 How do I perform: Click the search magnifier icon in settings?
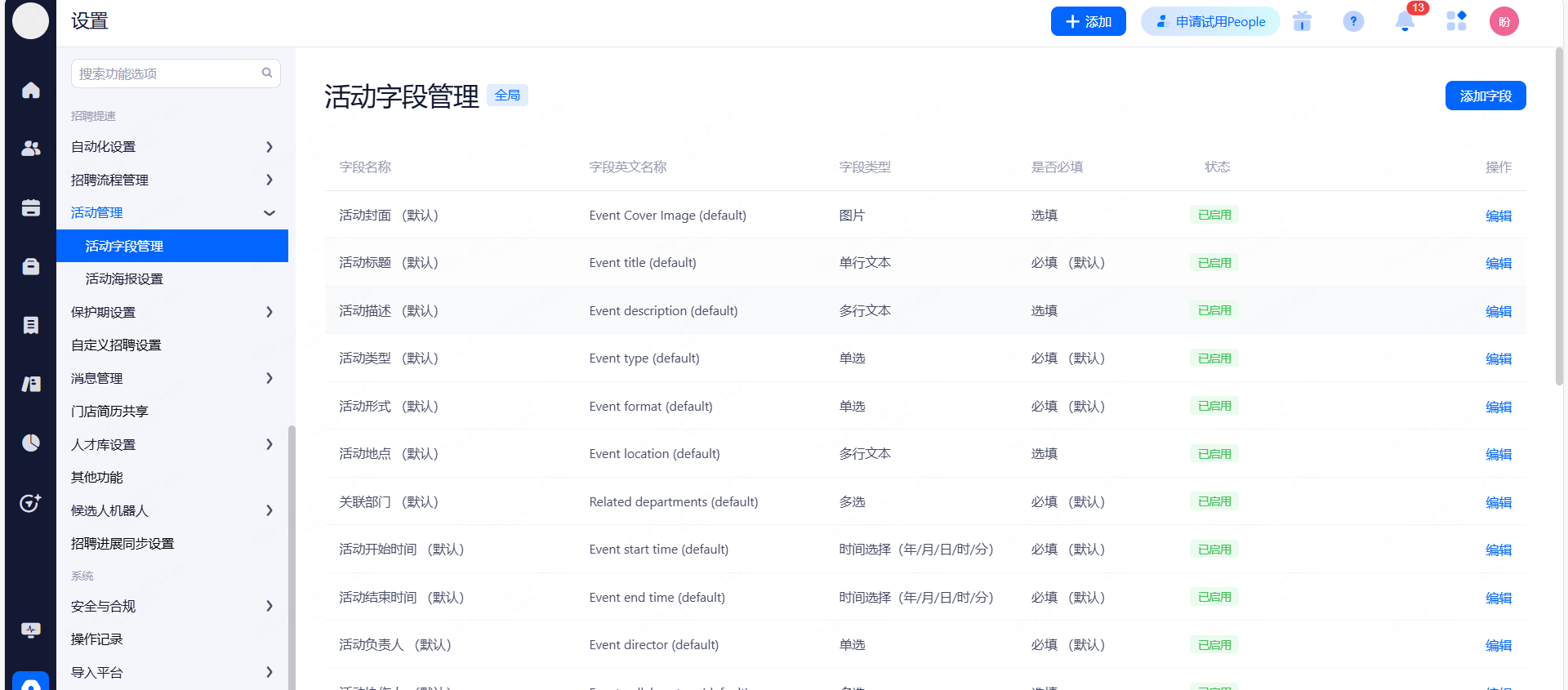click(x=267, y=73)
